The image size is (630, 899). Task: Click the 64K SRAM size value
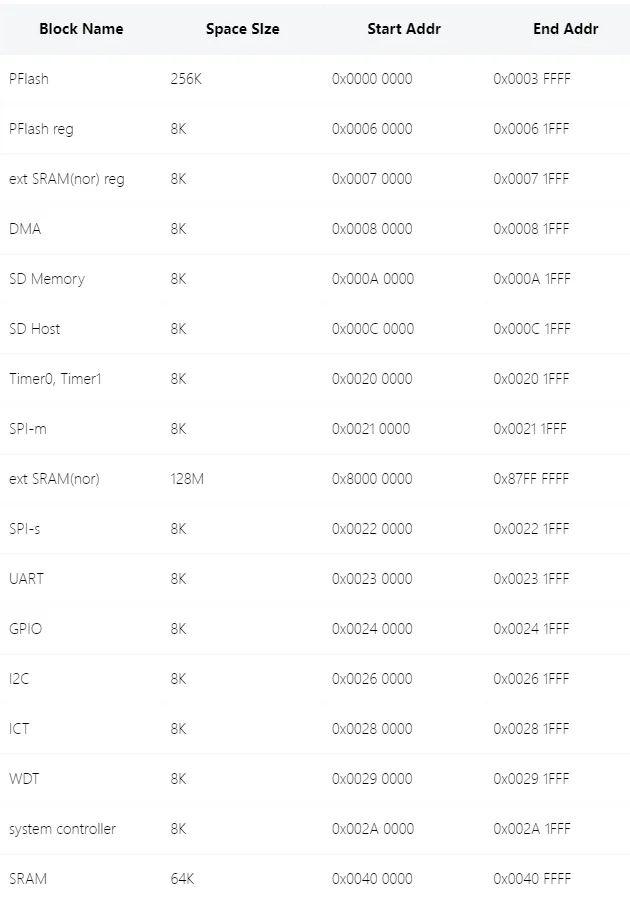pyautogui.click(x=182, y=879)
